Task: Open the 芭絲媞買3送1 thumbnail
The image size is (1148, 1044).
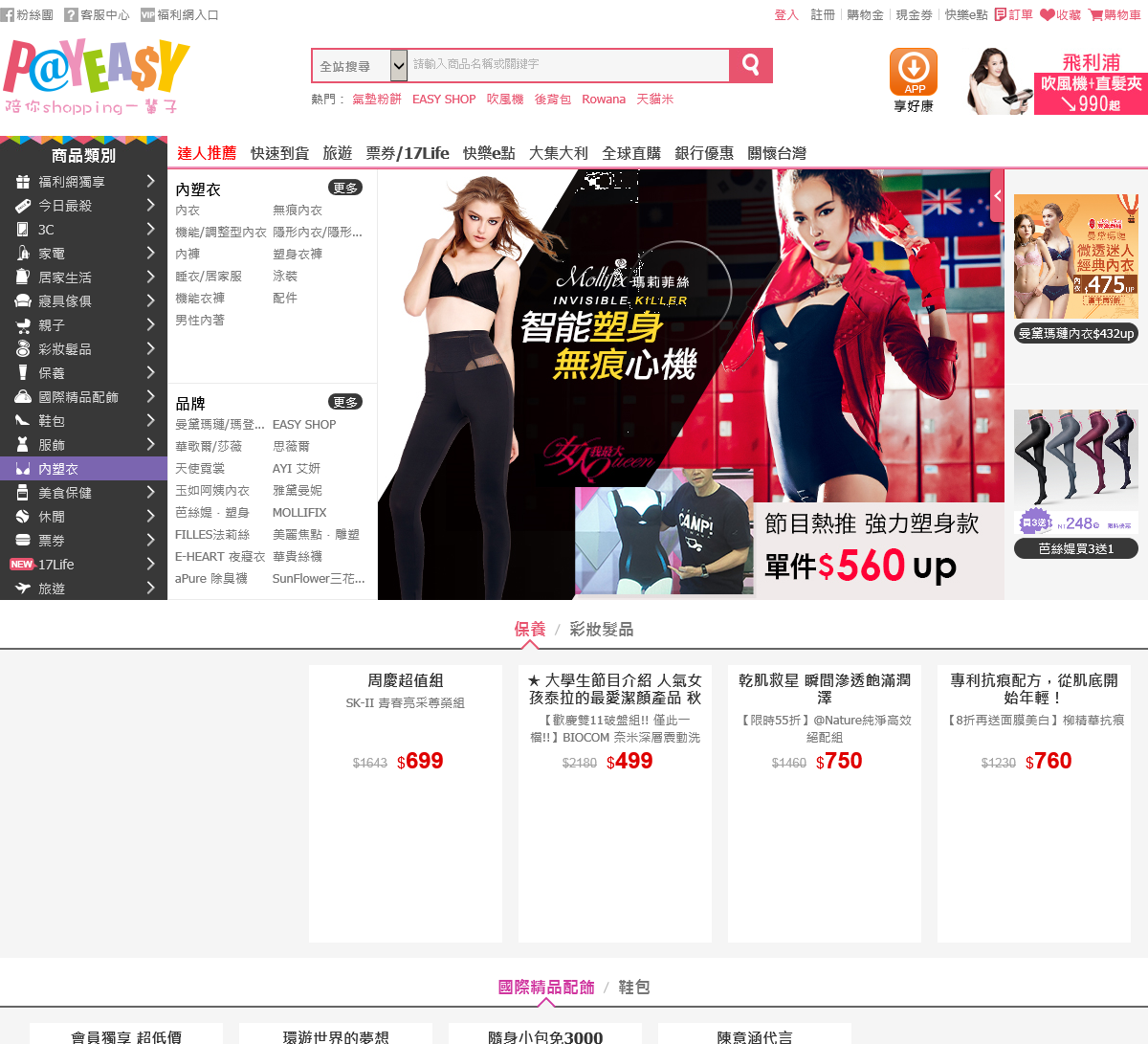Action: (x=1076, y=483)
